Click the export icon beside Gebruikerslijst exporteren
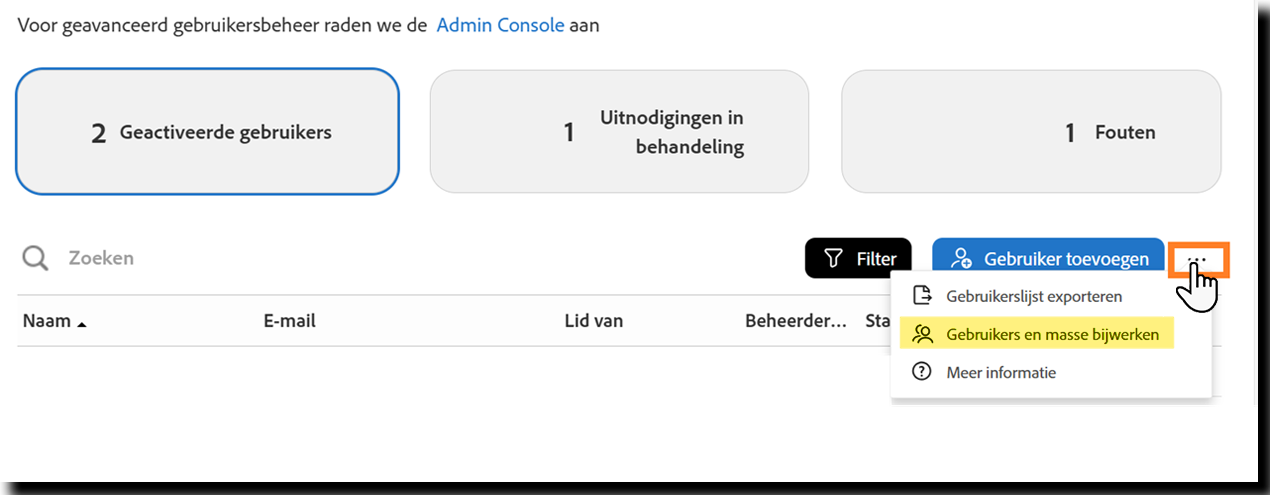Screen dimensions: 1270x495 [x=922, y=296]
